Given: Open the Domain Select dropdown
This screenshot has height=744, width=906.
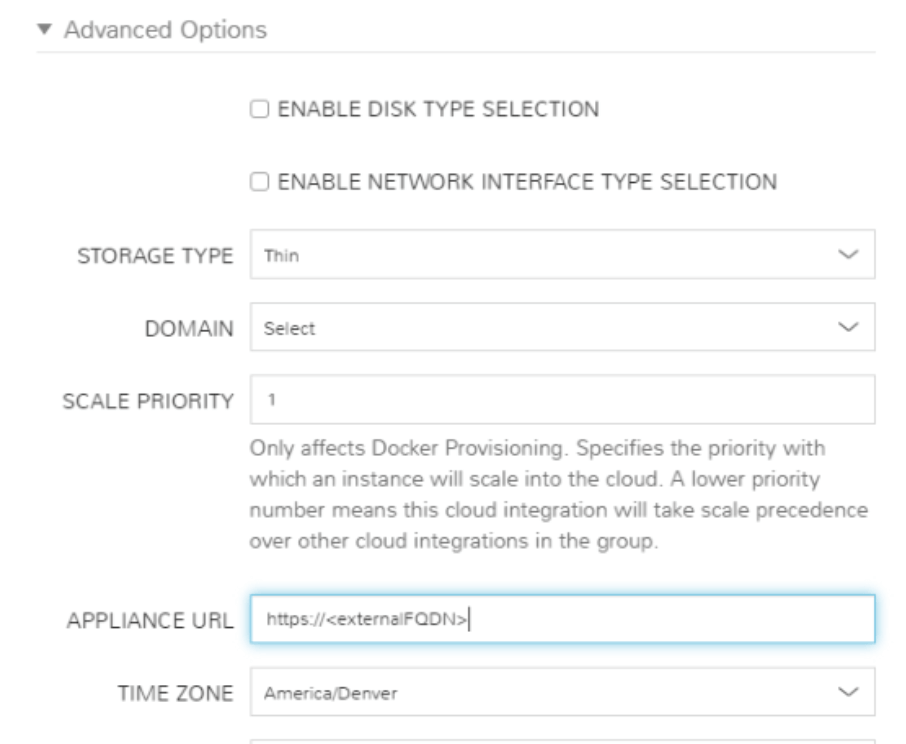Looking at the screenshot, I should [540, 328].
